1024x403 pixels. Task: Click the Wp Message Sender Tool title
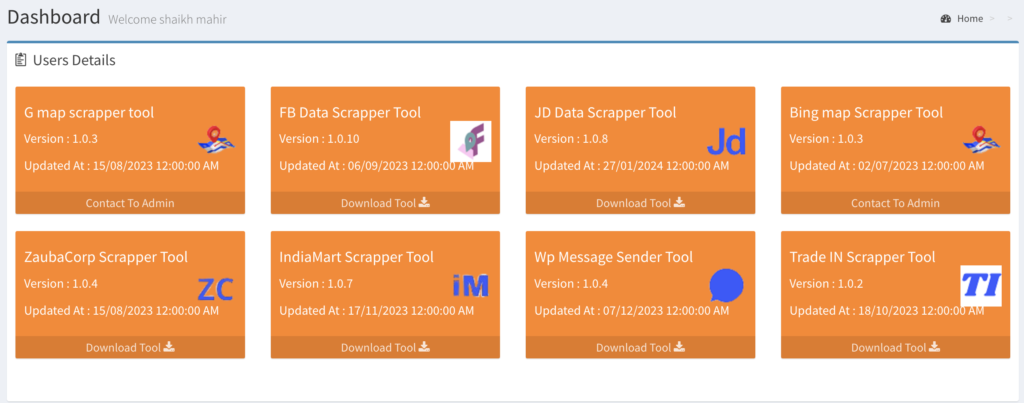point(613,257)
